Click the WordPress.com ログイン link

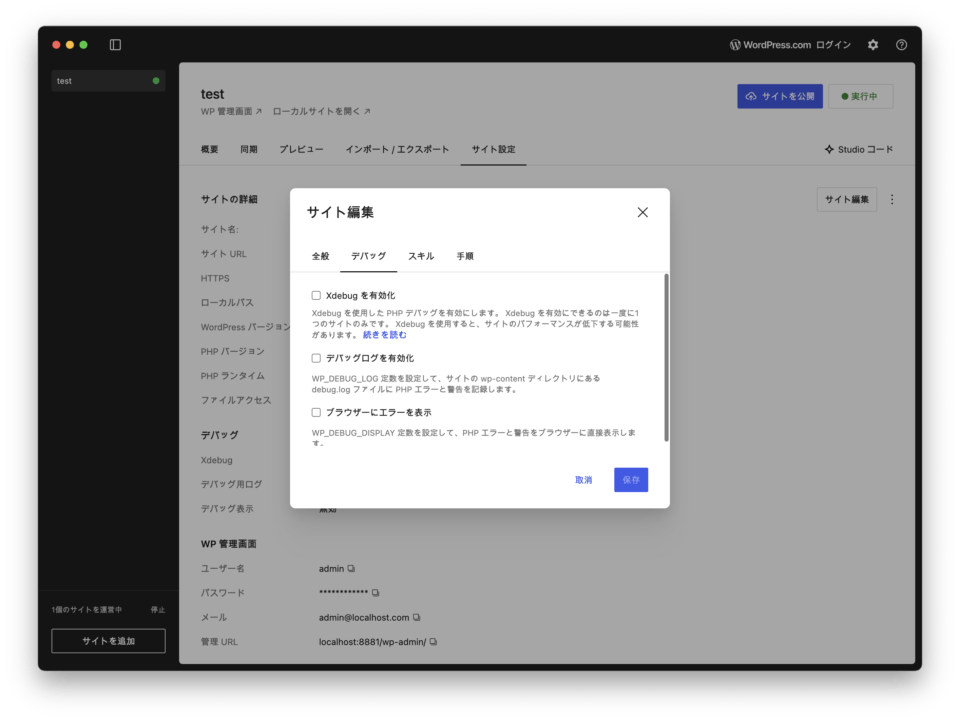pyautogui.click(x=790, y=45)
